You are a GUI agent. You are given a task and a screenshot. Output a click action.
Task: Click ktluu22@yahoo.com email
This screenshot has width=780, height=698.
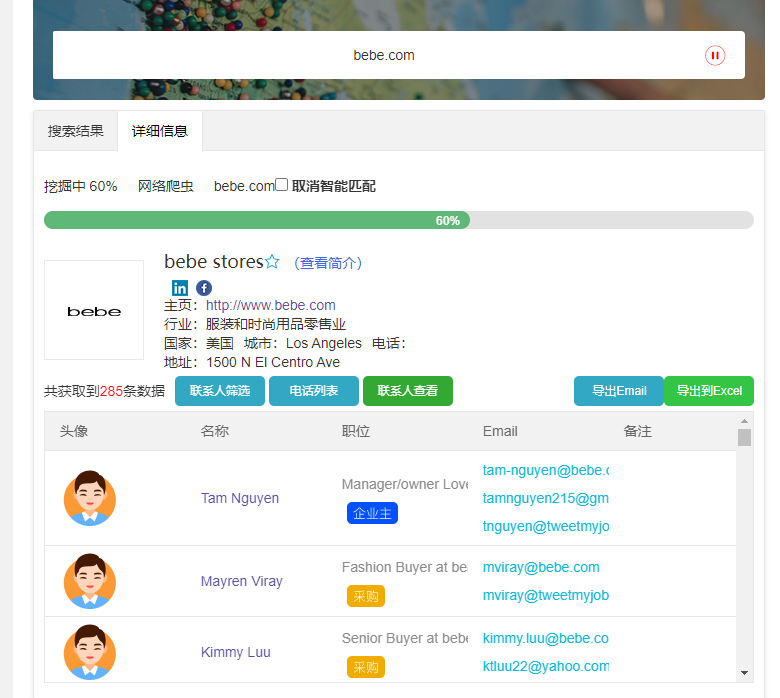tap(546, 666)
